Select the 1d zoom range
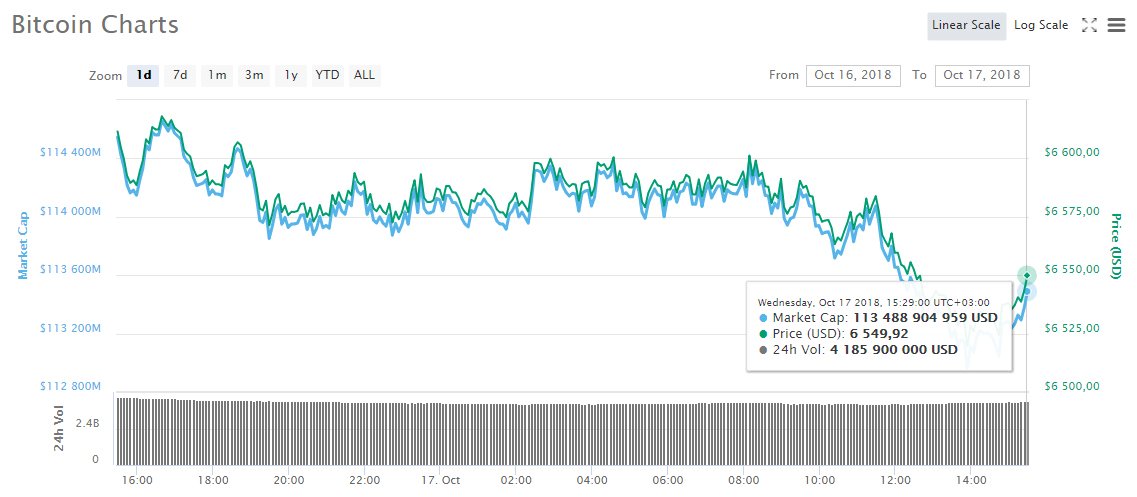This screenshot has width=1137, height=497. [144, 75]
